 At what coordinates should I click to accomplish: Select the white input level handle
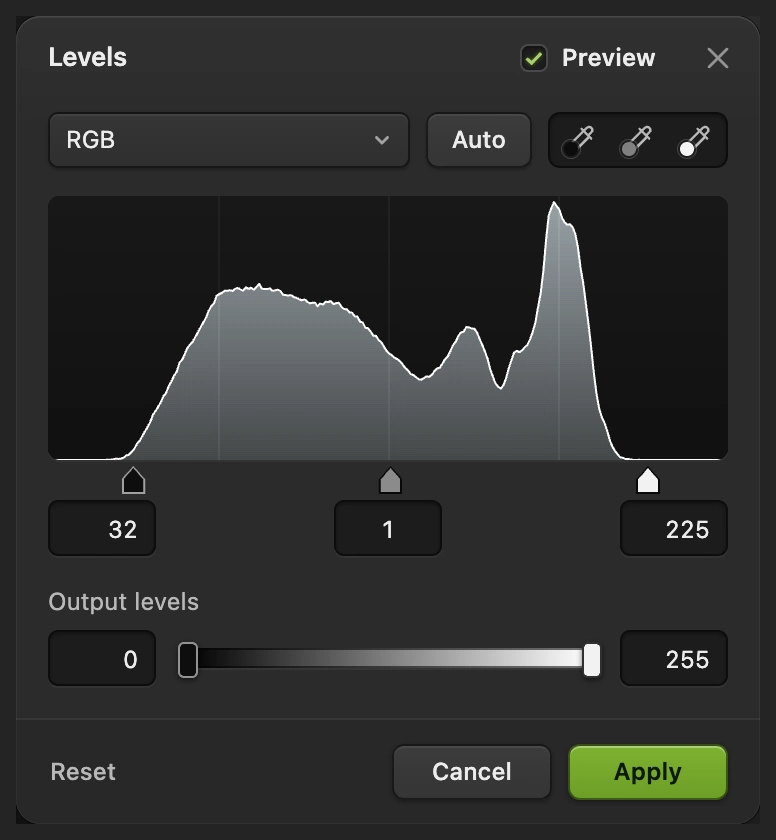coord(648,481)
